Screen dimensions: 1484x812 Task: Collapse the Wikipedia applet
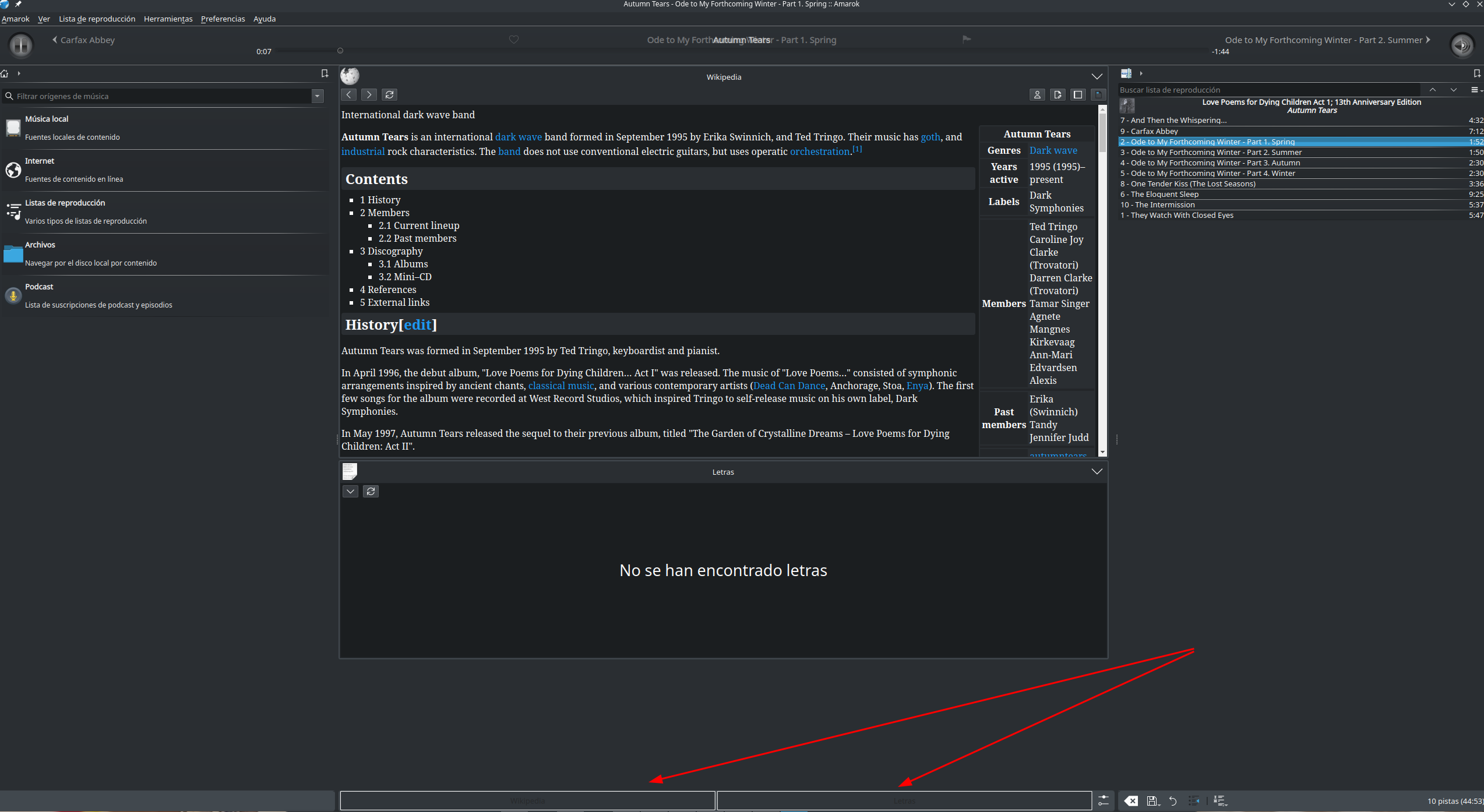(1097, 76)
